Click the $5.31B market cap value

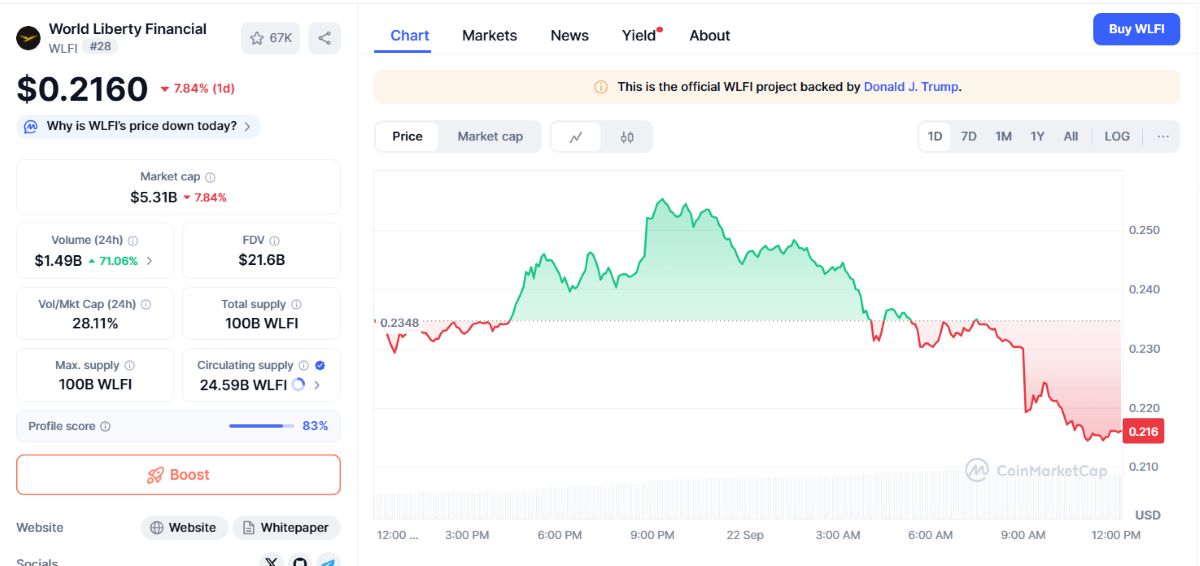point(154,197)
